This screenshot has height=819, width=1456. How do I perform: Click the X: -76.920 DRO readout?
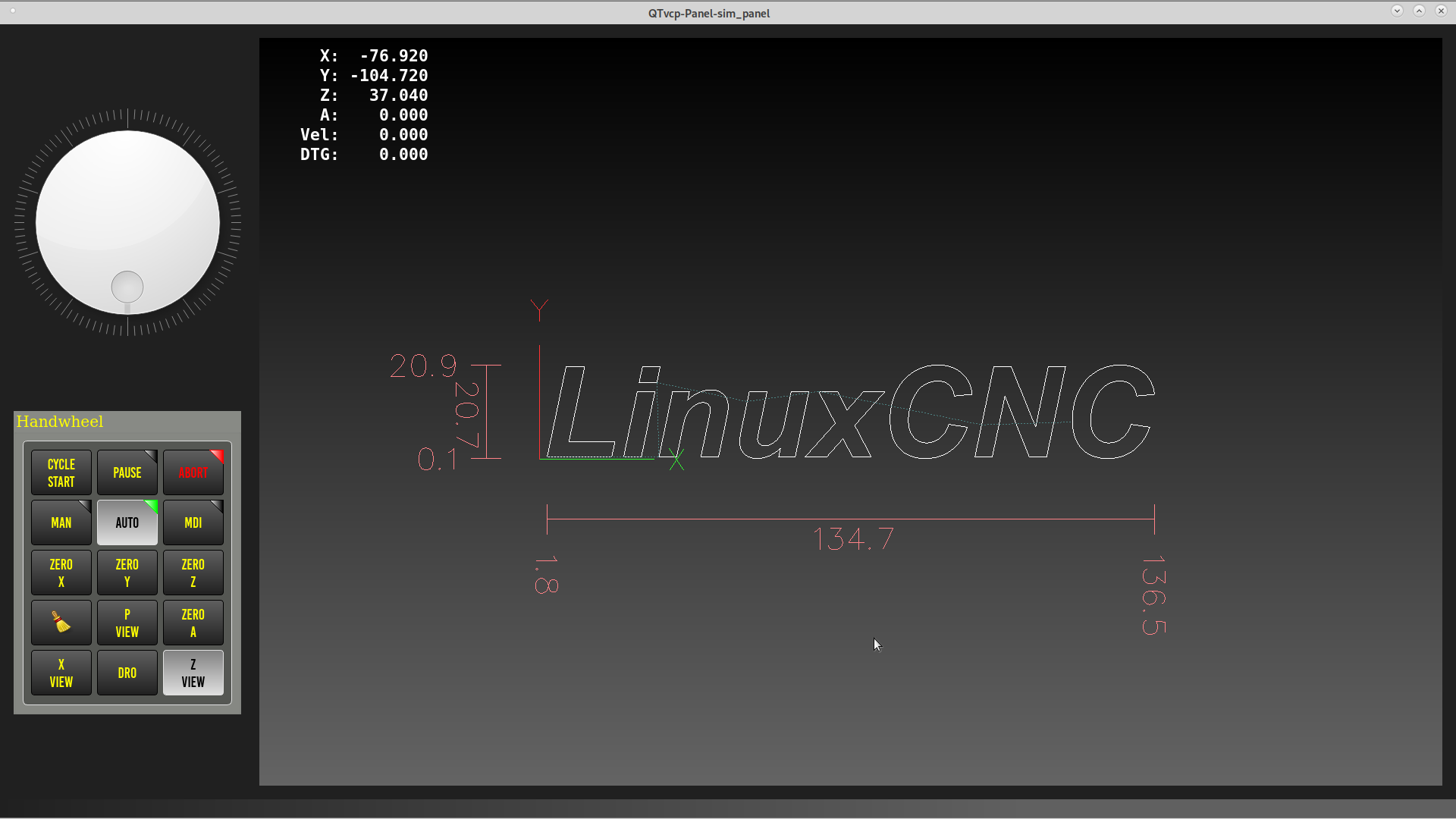click(374, 56)
